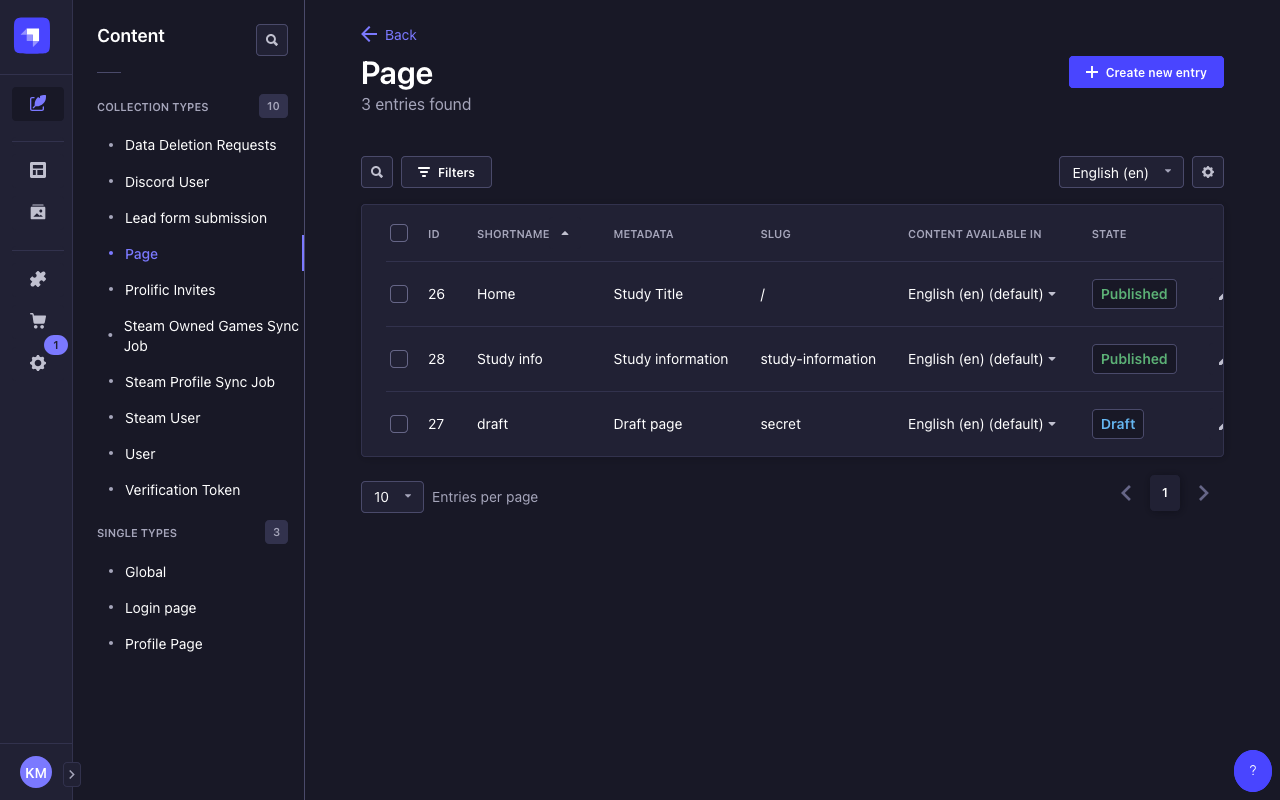Open the table view settings cog icon

click(x=1207, y=171)
